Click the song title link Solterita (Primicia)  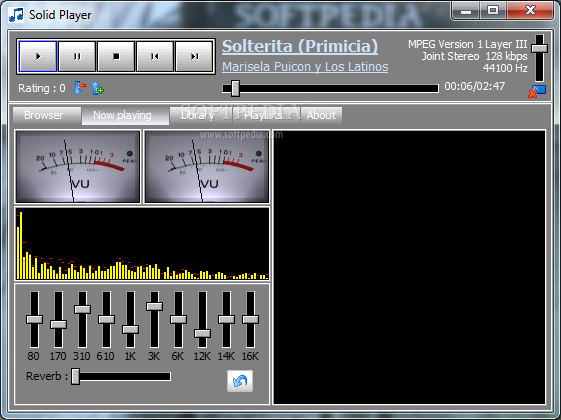click(x=300, y=47)
